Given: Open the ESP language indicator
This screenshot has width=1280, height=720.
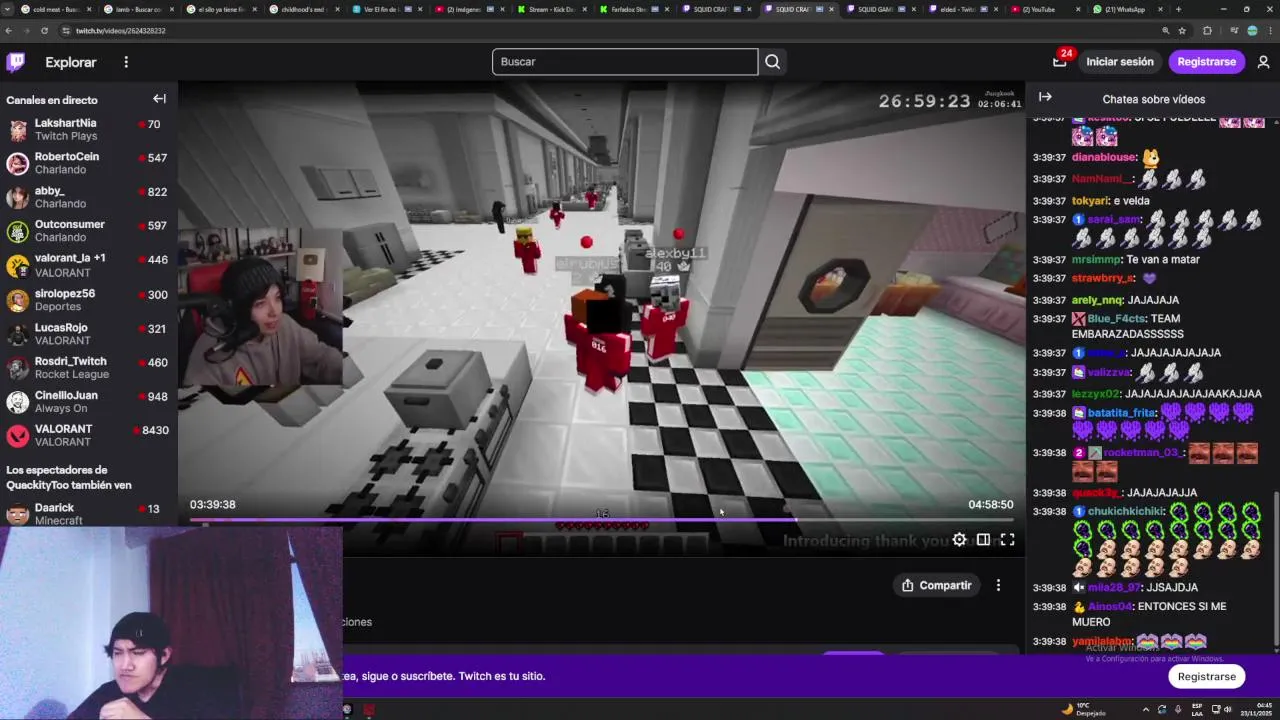Looking at the screenshot, I should [x=1196, y=709].
